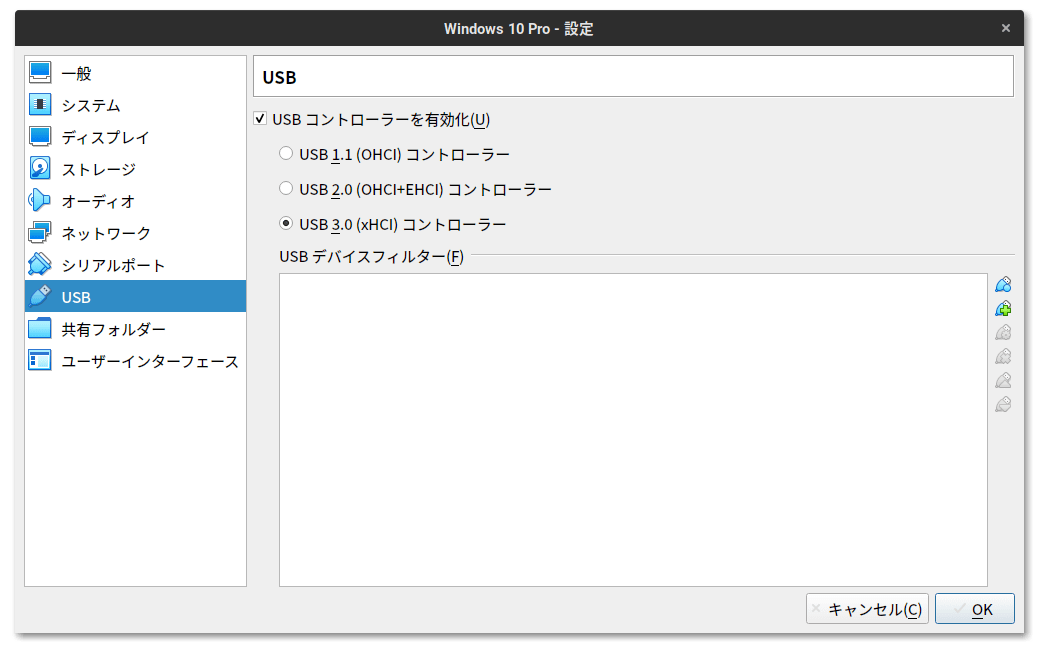Open the システム settings page
The image size is (1043, 653).
point(135,105)
